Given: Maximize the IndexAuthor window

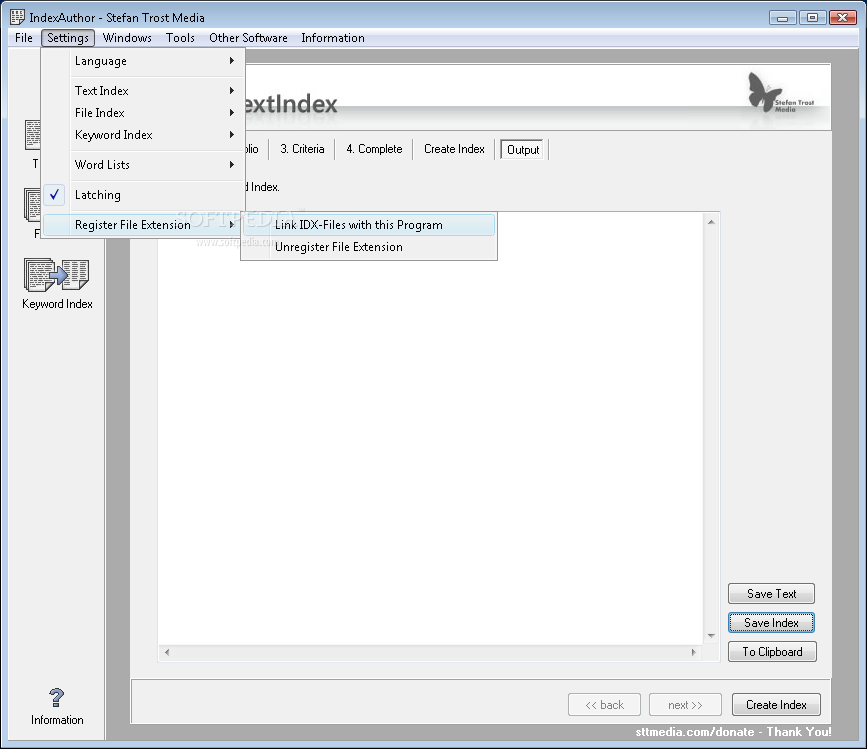Looking at the screenshot, I should click(812, 18).
